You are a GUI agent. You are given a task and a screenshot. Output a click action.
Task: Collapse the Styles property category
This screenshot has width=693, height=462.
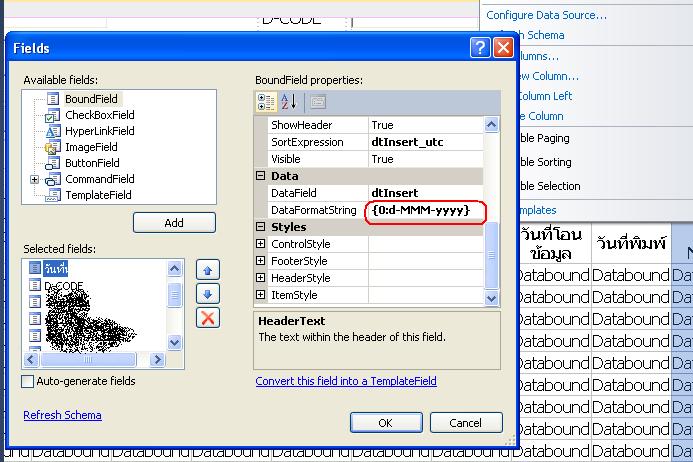pyautogui.click(x=261, y=227)
